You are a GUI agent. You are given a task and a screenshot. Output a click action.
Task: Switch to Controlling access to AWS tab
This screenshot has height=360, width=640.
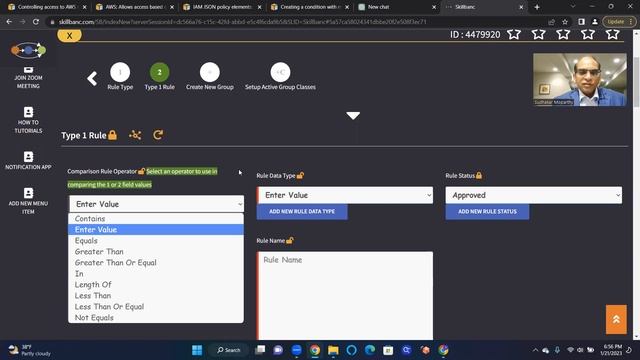click(x=47, y=7)
